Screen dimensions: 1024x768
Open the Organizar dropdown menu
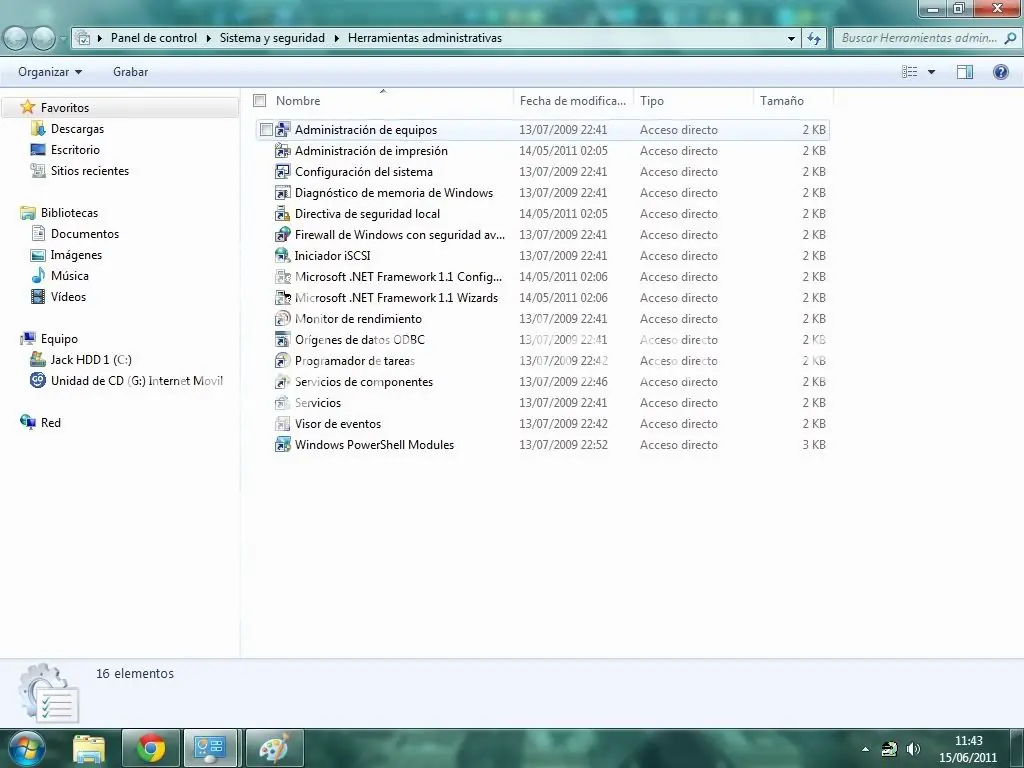pos(50,72)
